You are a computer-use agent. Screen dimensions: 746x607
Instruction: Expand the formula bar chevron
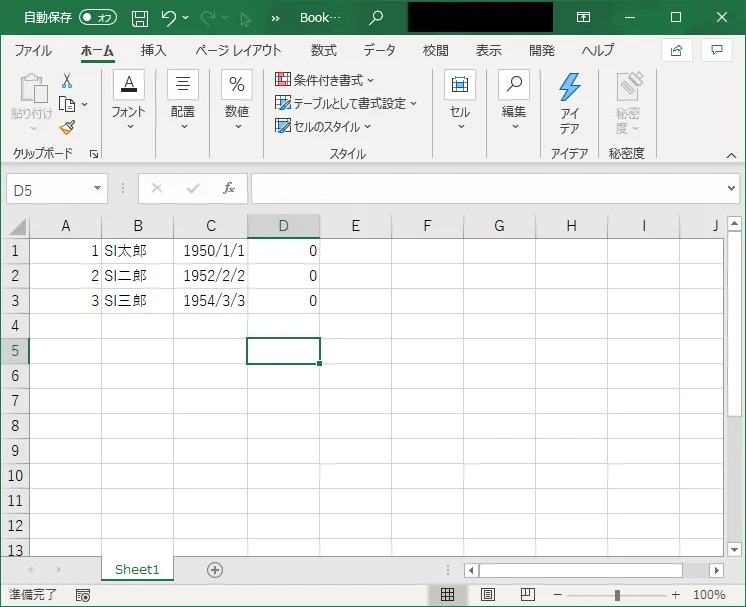(731, 188)
